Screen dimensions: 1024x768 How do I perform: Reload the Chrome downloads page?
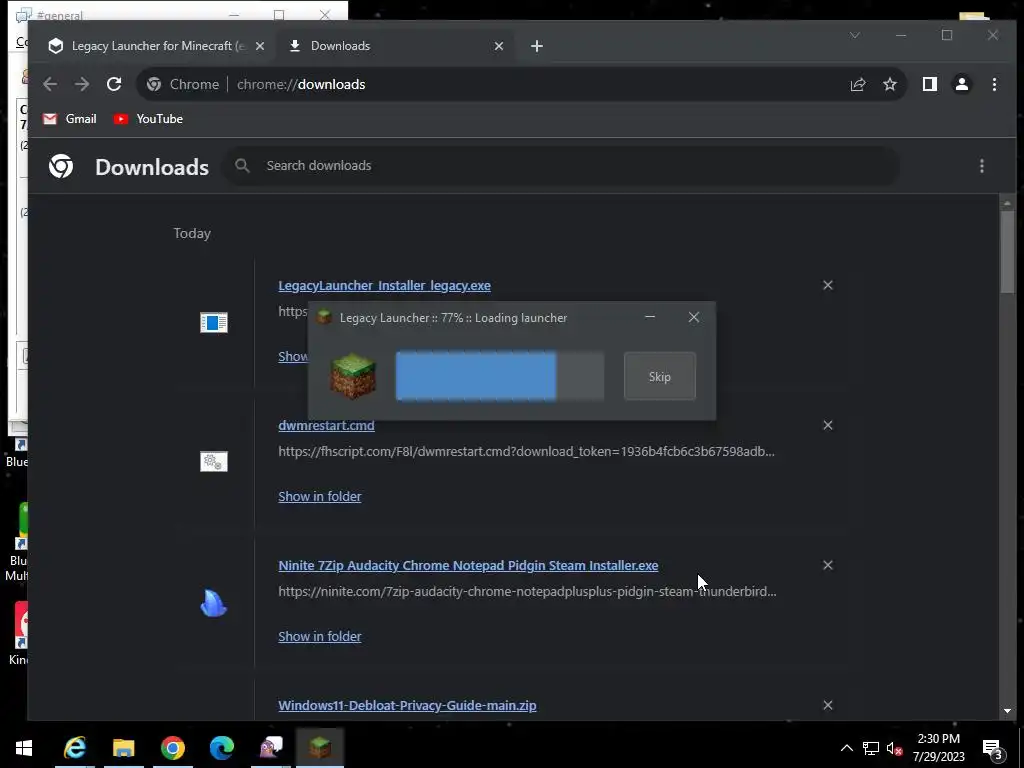(114, 84)
